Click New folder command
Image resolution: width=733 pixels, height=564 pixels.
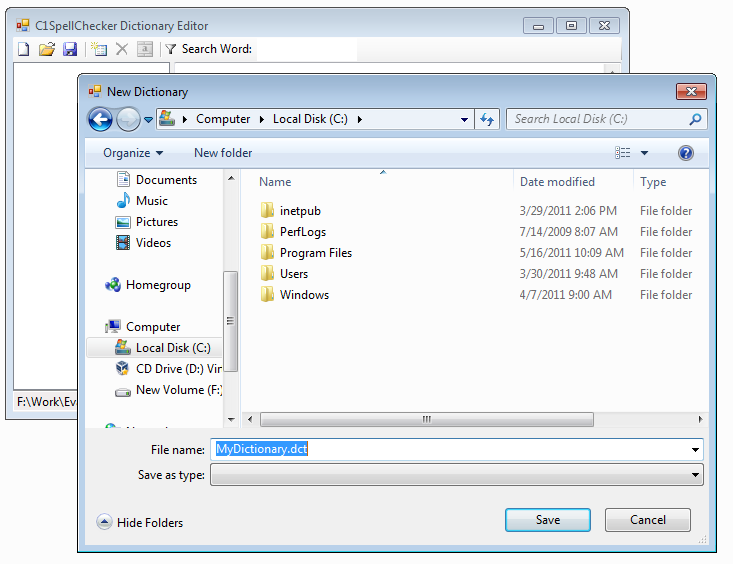click(x=223, y=153)
